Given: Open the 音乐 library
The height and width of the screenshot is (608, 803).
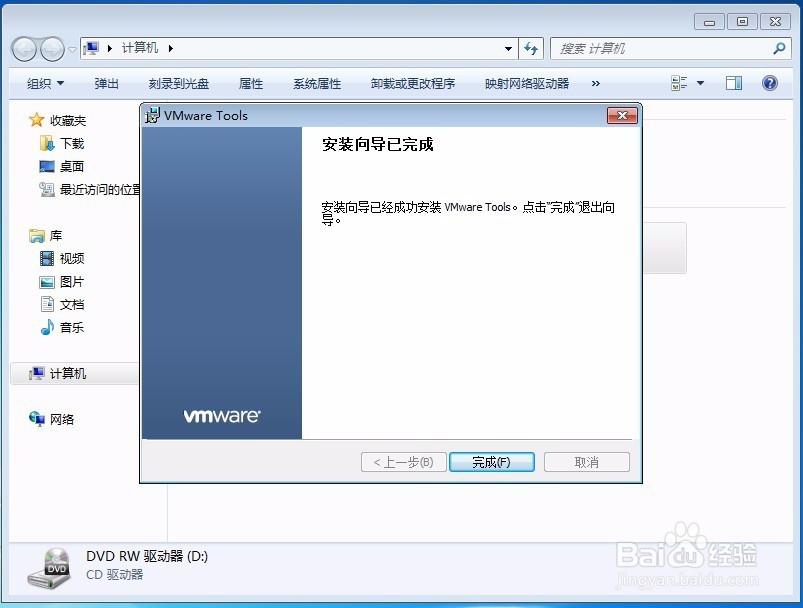Looking at the screenshot, I should (x=72, y=327).
